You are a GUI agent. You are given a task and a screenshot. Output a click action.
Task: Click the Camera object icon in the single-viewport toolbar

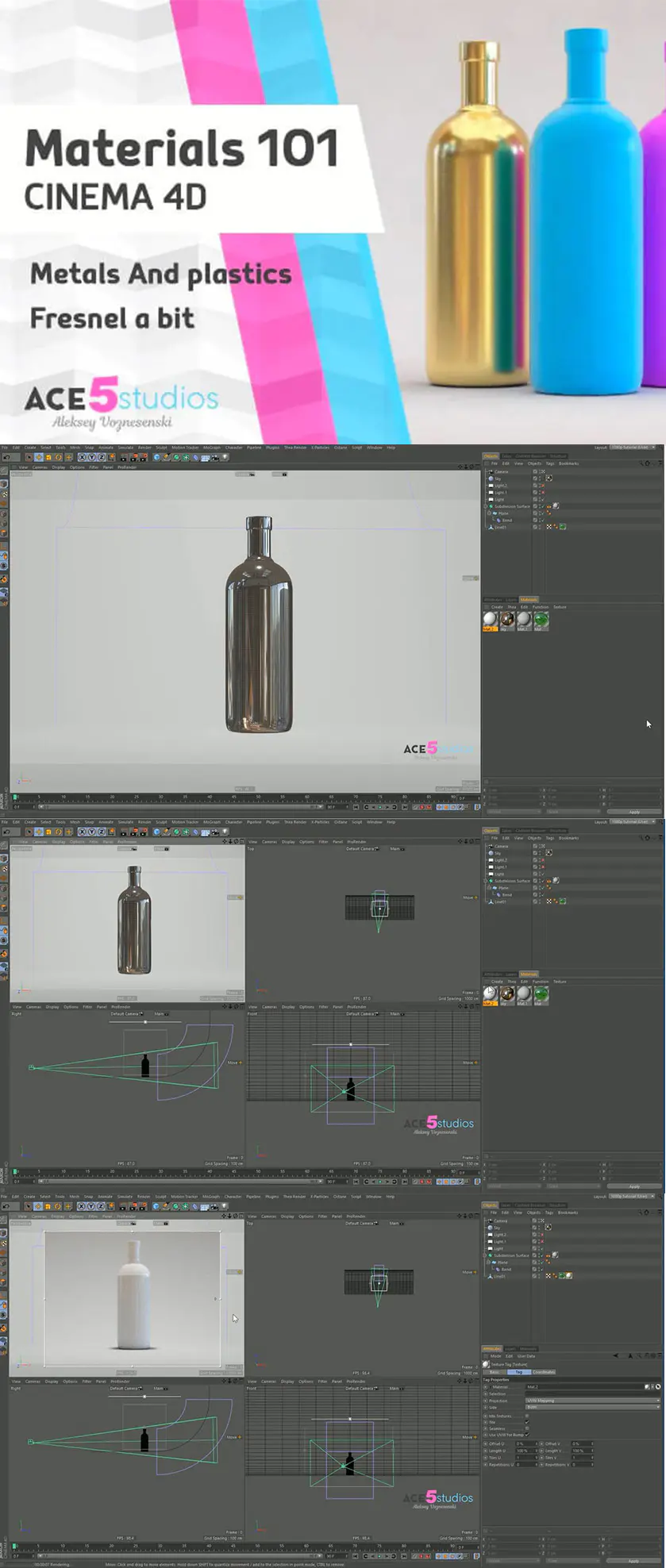214,457
